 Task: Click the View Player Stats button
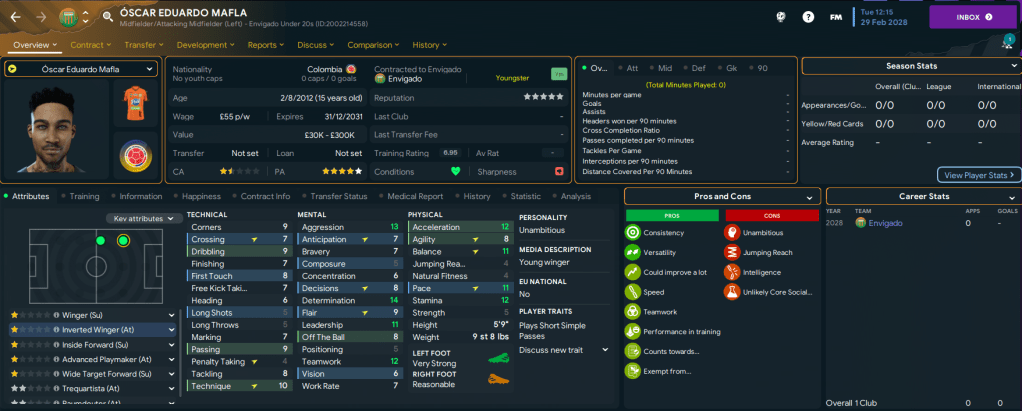click(979, 175)
